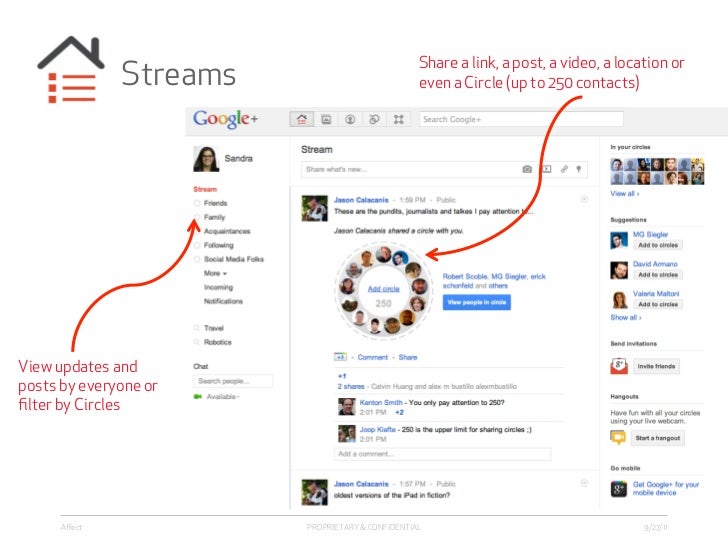Screen dimensions: 728x546
Task: Open Notifications in sidebar
Action: [x=223, y=301]
